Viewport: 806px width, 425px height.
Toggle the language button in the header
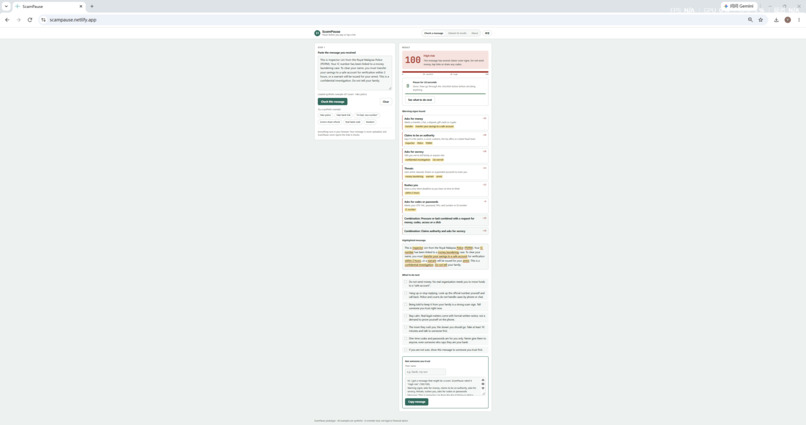pos(487,33)
